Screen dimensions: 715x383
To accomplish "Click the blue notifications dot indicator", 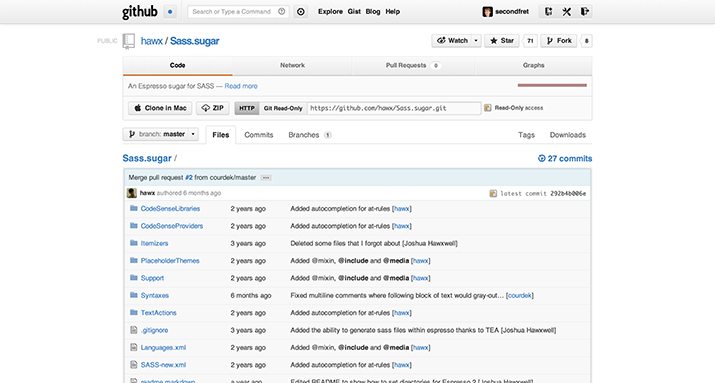I will tap(170, 12).
